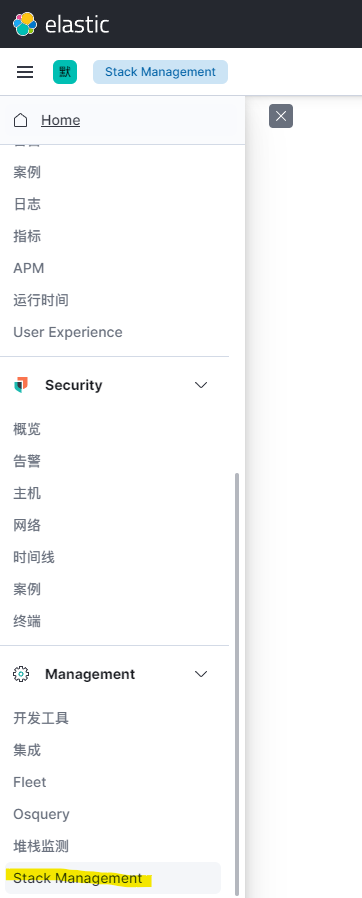Click the side navigation scrollbar
362x898 pixels.
click(237, 684)
